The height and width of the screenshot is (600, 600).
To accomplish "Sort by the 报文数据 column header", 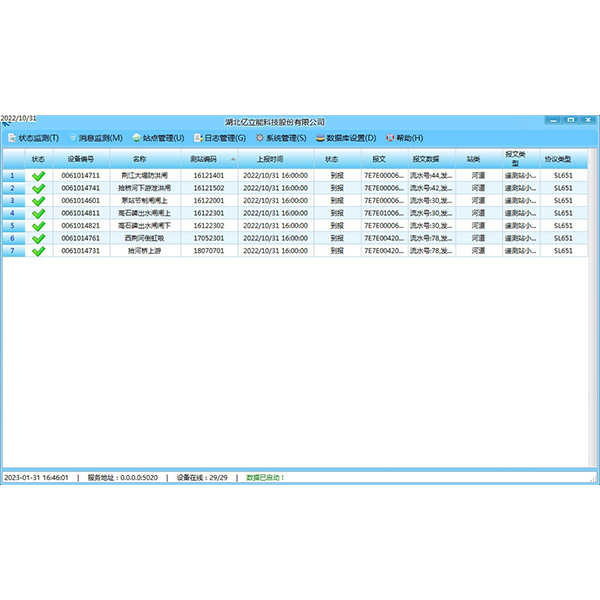I will coord(432,159).
